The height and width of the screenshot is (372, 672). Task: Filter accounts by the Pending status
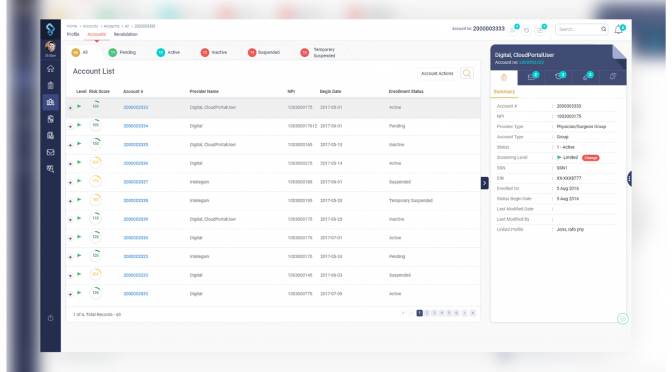pyautogui.click(x=123, y=52)
